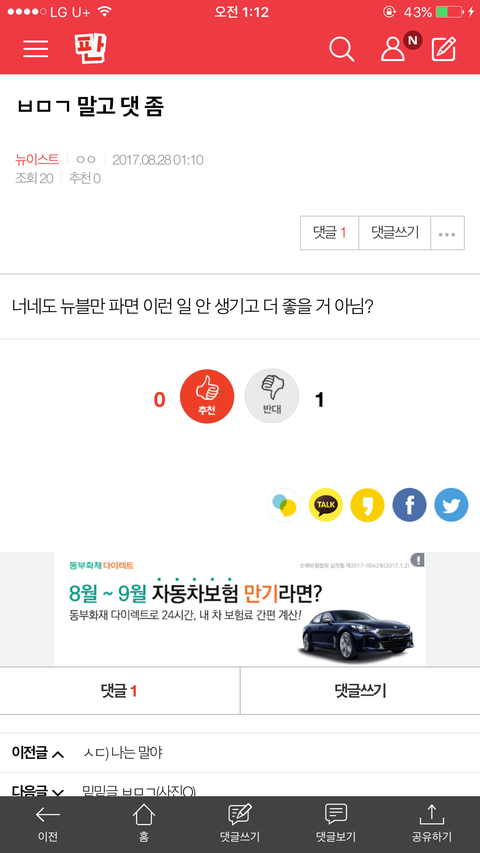The image size is (480, 853).
Task: Tap the write post pencil icon
Action: [x=444, y=49]
